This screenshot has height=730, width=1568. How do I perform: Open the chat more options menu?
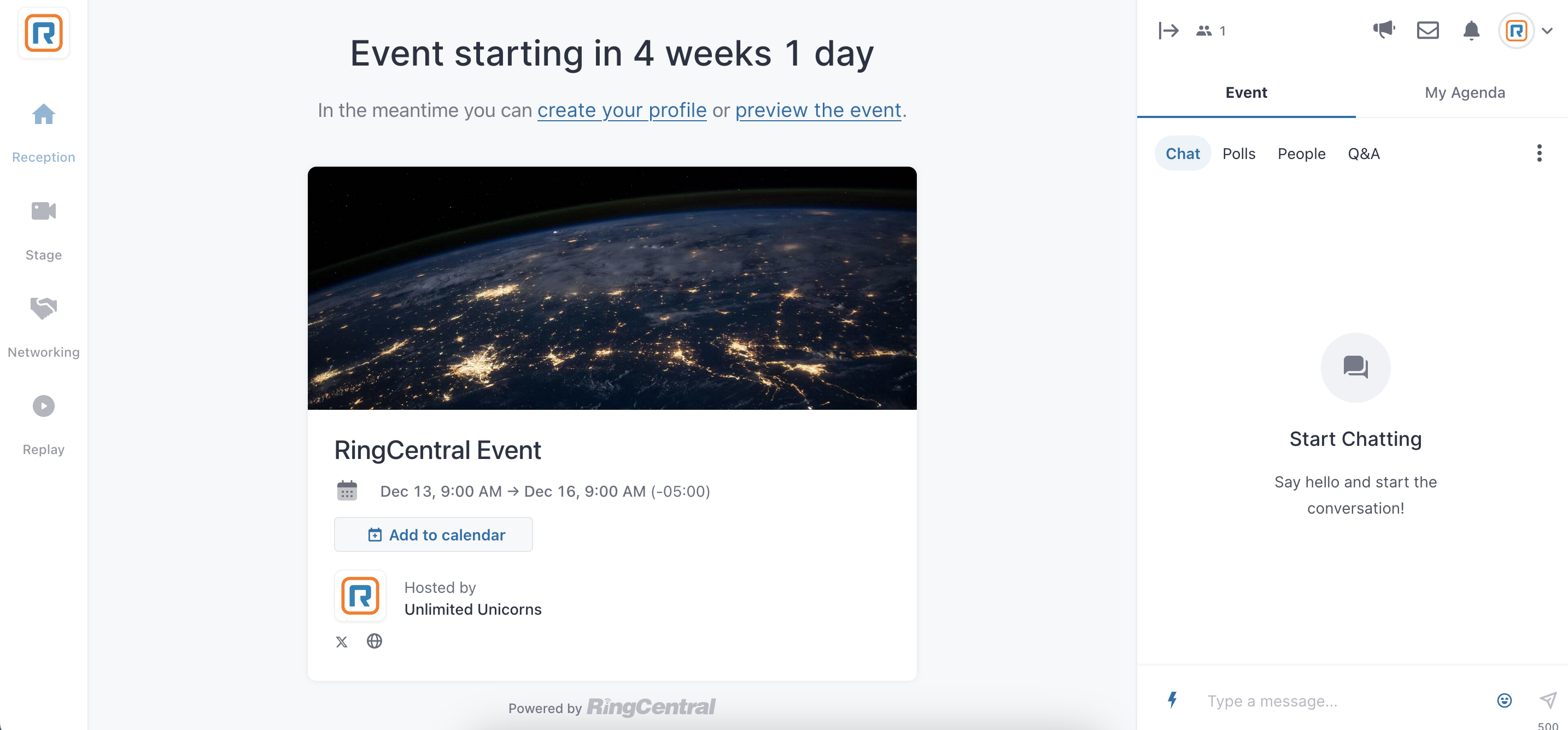pos(1539,154)
